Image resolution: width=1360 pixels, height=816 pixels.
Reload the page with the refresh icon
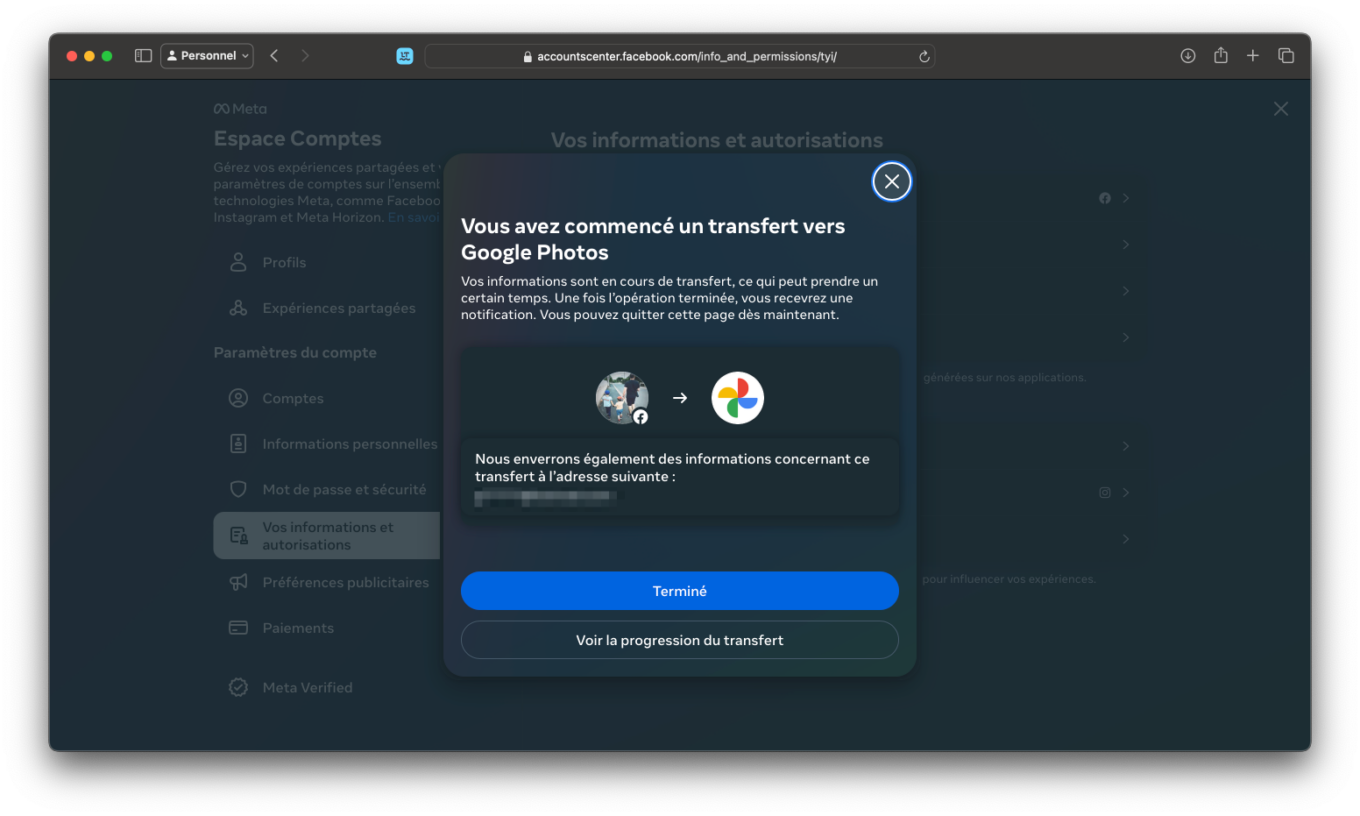924,57
